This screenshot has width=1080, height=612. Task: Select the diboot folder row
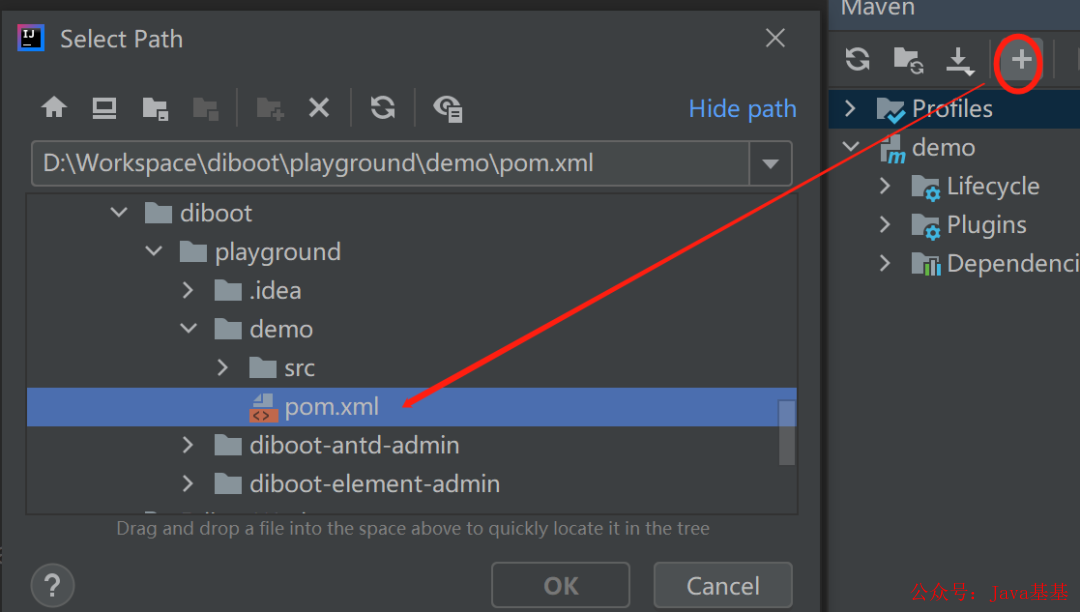pyautogui.click(x=412, y=213)
